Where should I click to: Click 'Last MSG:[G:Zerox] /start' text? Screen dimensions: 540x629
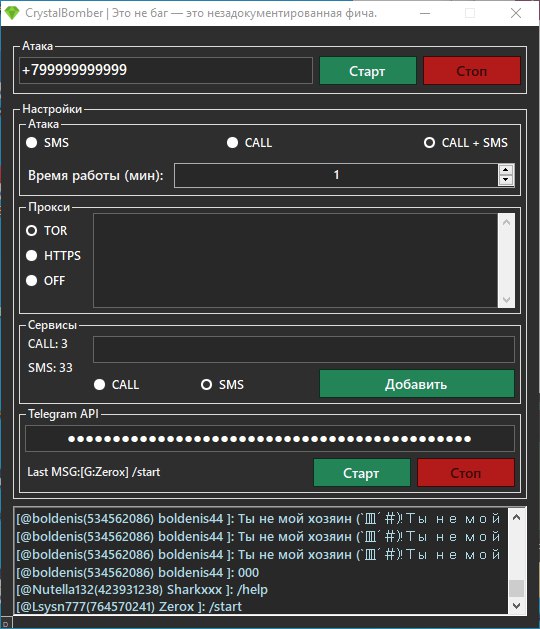[x=93, y=472]
